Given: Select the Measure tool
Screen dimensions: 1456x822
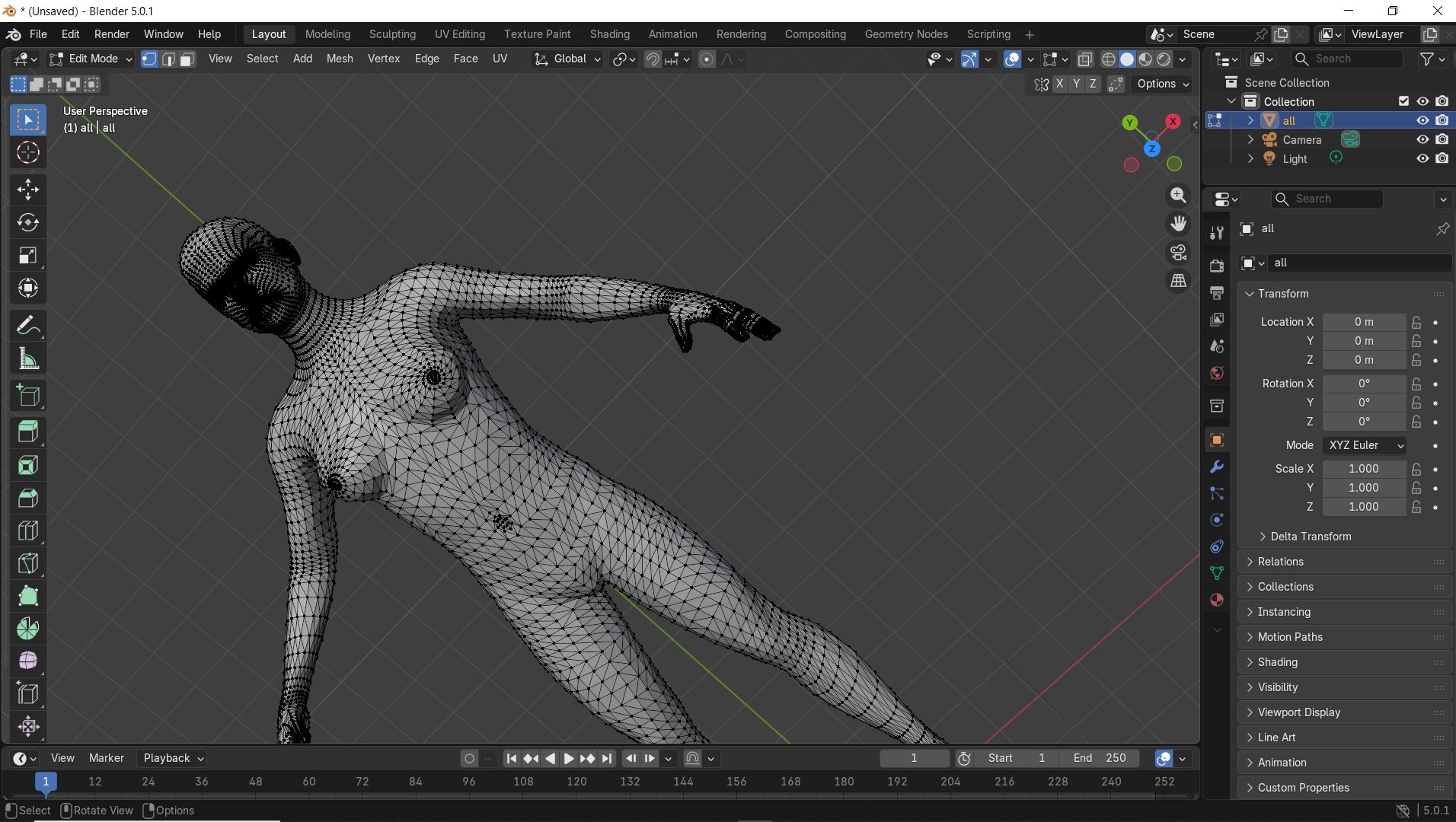Looking at the screenshot, I should (x=28, y=359).
